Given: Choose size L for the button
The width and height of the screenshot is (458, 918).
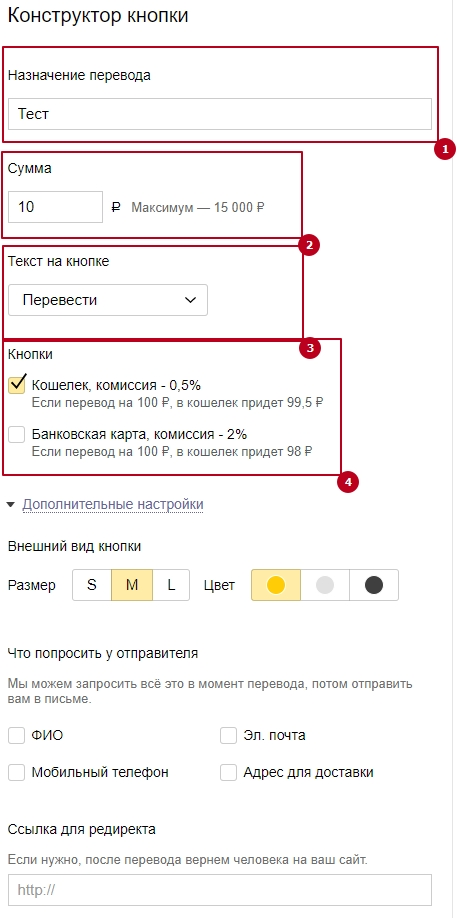Looking at the screenshot, I should coord(171,585).
